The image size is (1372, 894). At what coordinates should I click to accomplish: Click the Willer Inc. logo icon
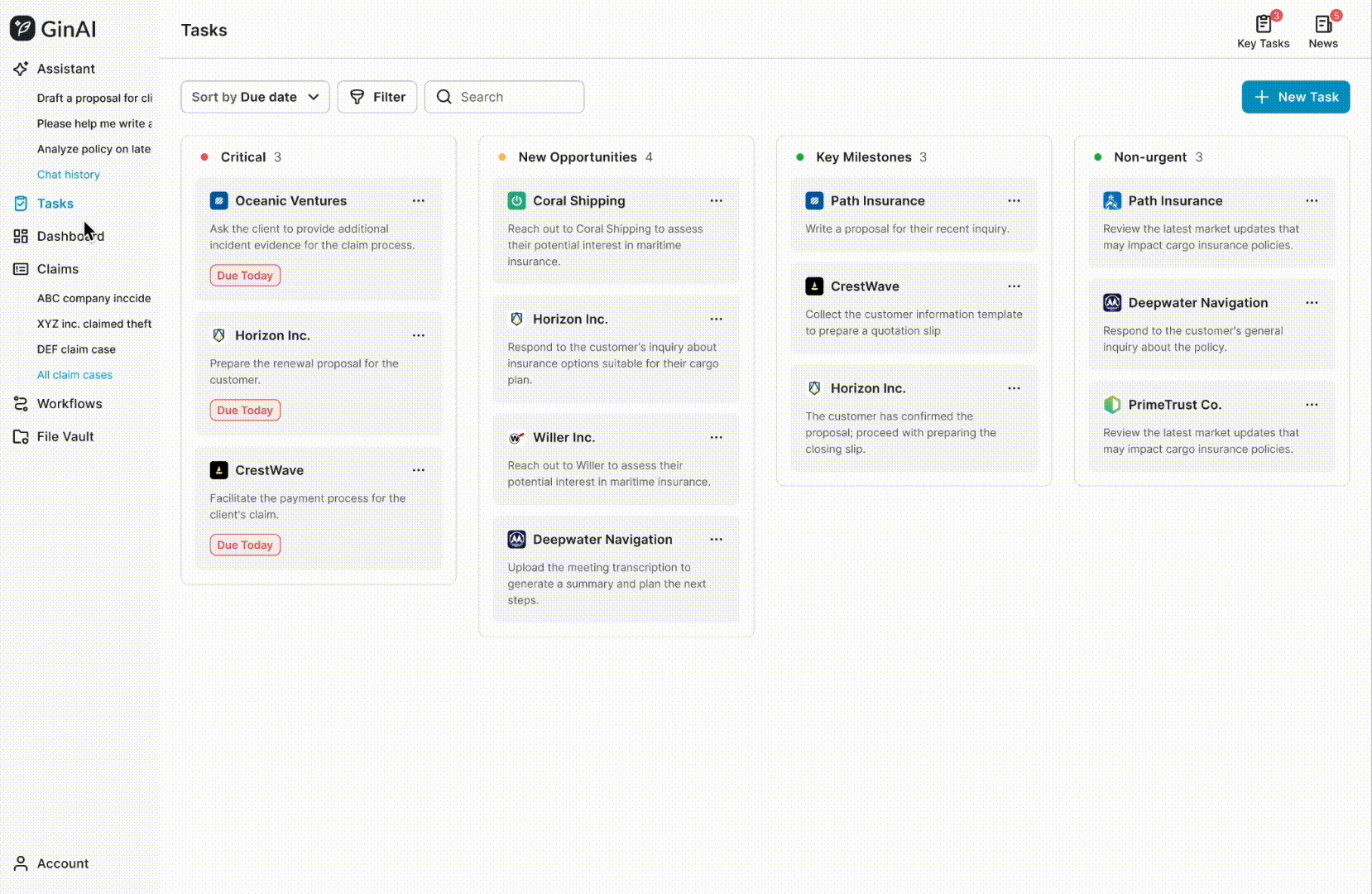pyautogui.click(x=516, y=438)
